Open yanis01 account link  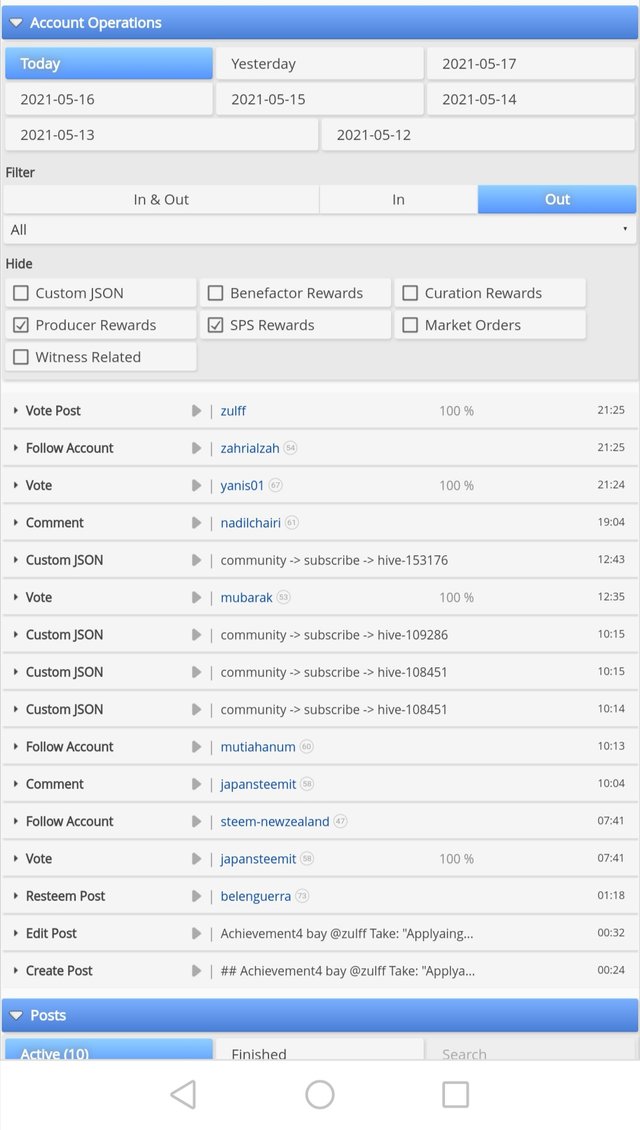coord(242,485)
